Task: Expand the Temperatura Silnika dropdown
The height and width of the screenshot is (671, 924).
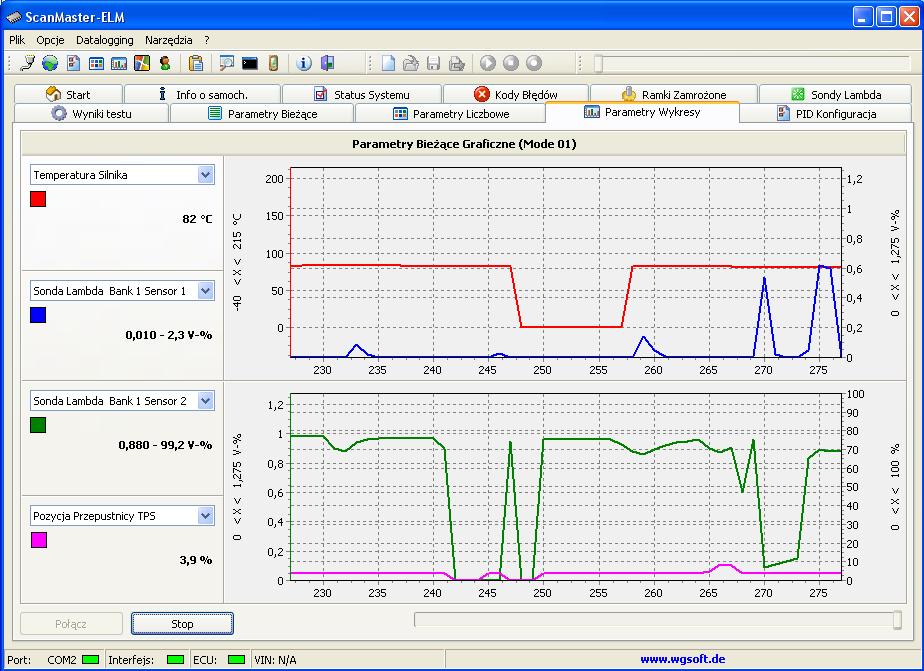Action: [x=205, y=175]
